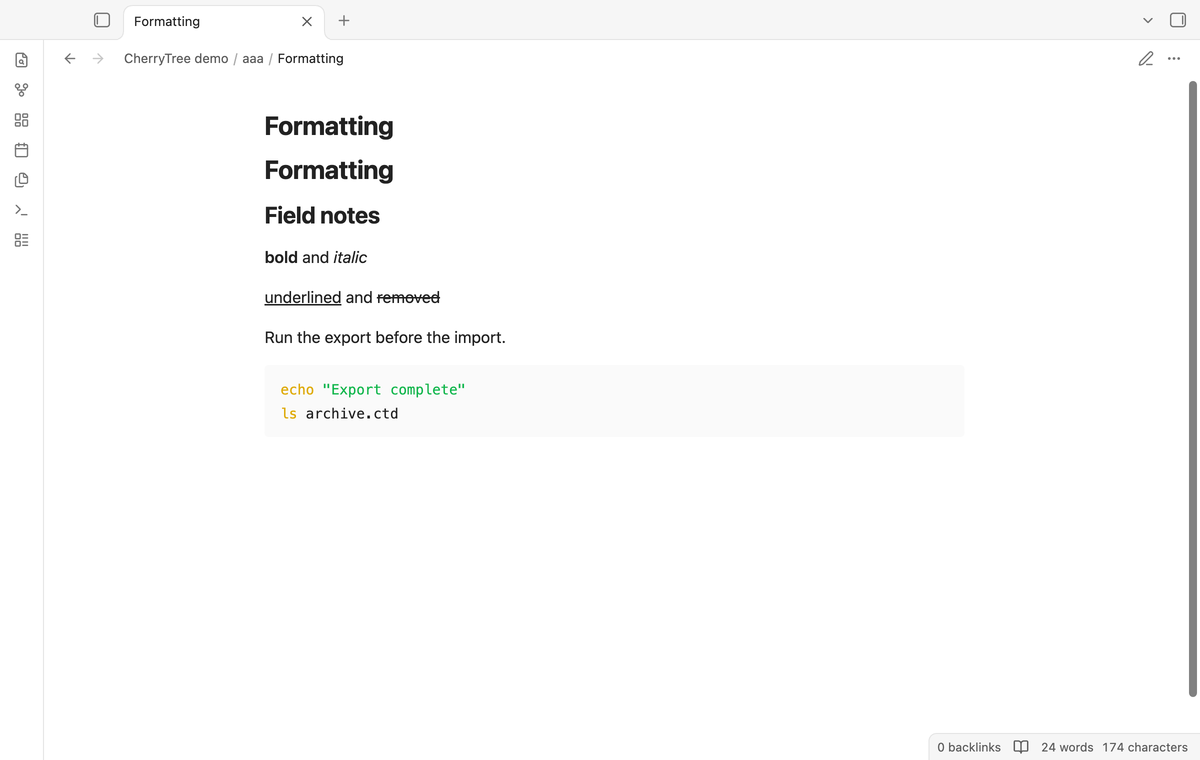Viewport: 1200px width, 760px height.
Task: Click the second Formatting heading
Action: (x=329, y=170)
